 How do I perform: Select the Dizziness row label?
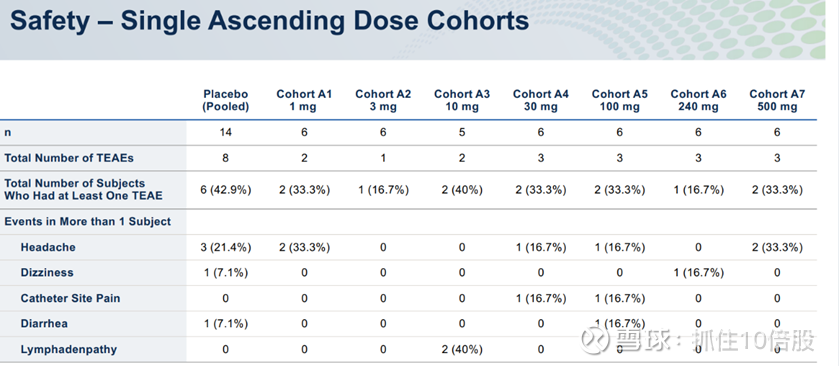point(47,273)
